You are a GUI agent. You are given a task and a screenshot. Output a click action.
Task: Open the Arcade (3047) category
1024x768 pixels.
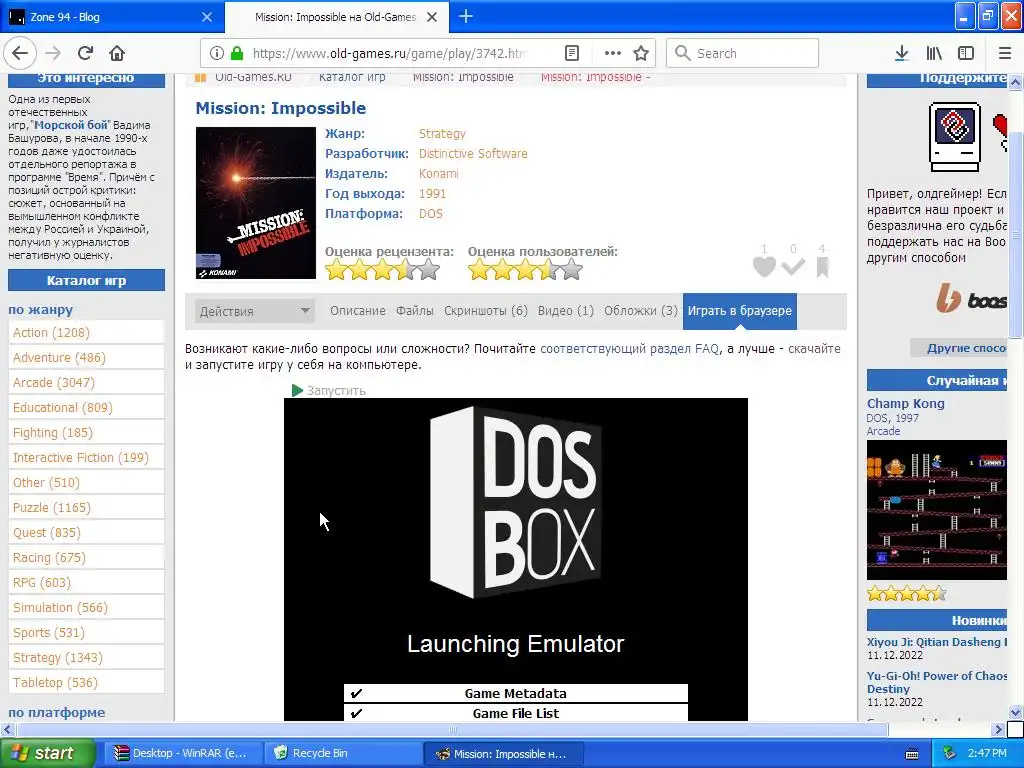pos(54,383)
